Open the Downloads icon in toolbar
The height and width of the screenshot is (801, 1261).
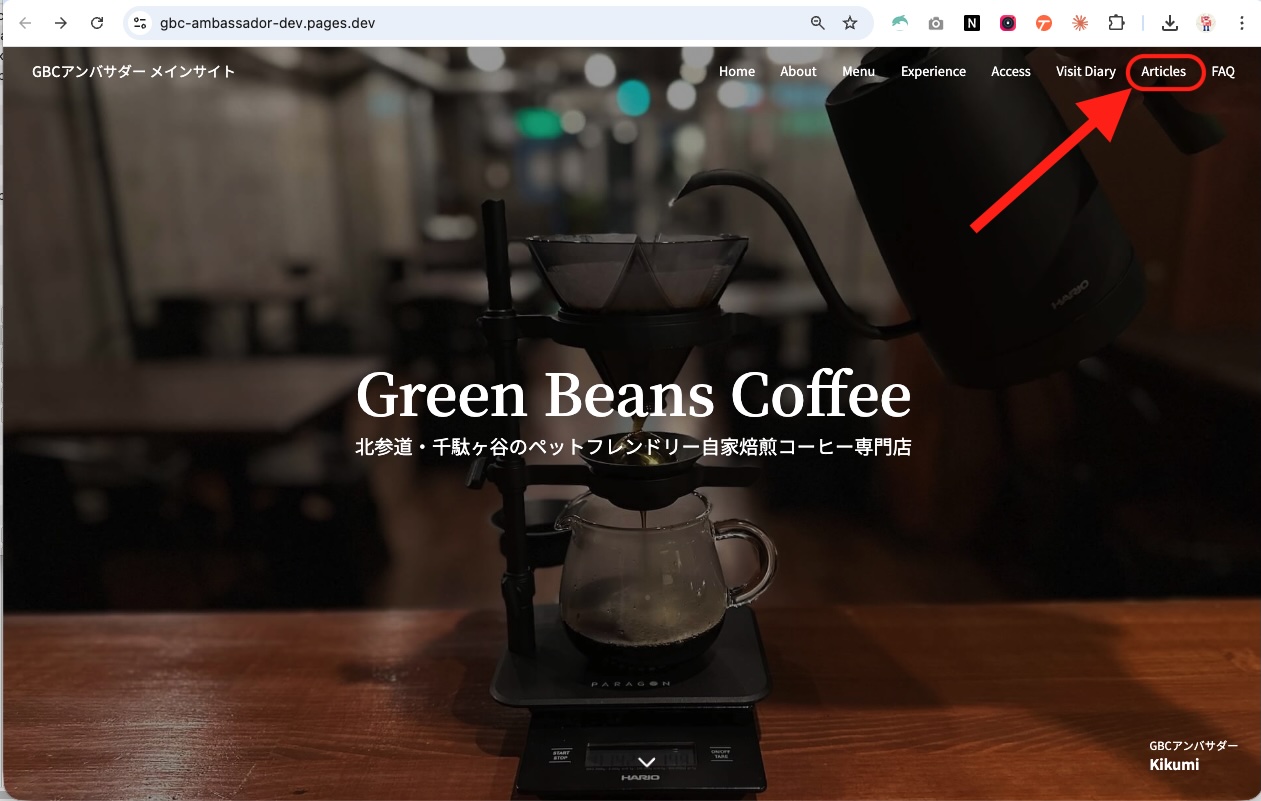click(x=1169, y=23)
